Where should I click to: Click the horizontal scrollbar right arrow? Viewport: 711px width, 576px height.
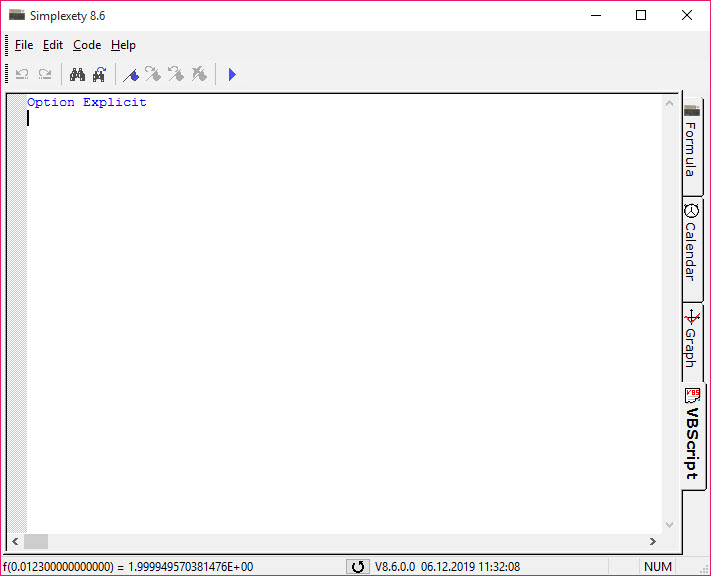tap(653, 541)
